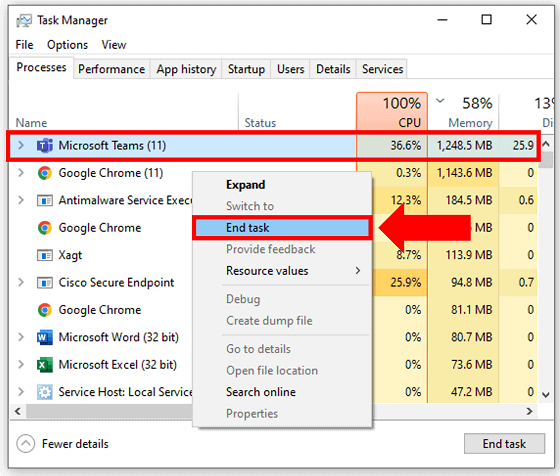
Task: Switch to the App history tab
Action: 186,69
